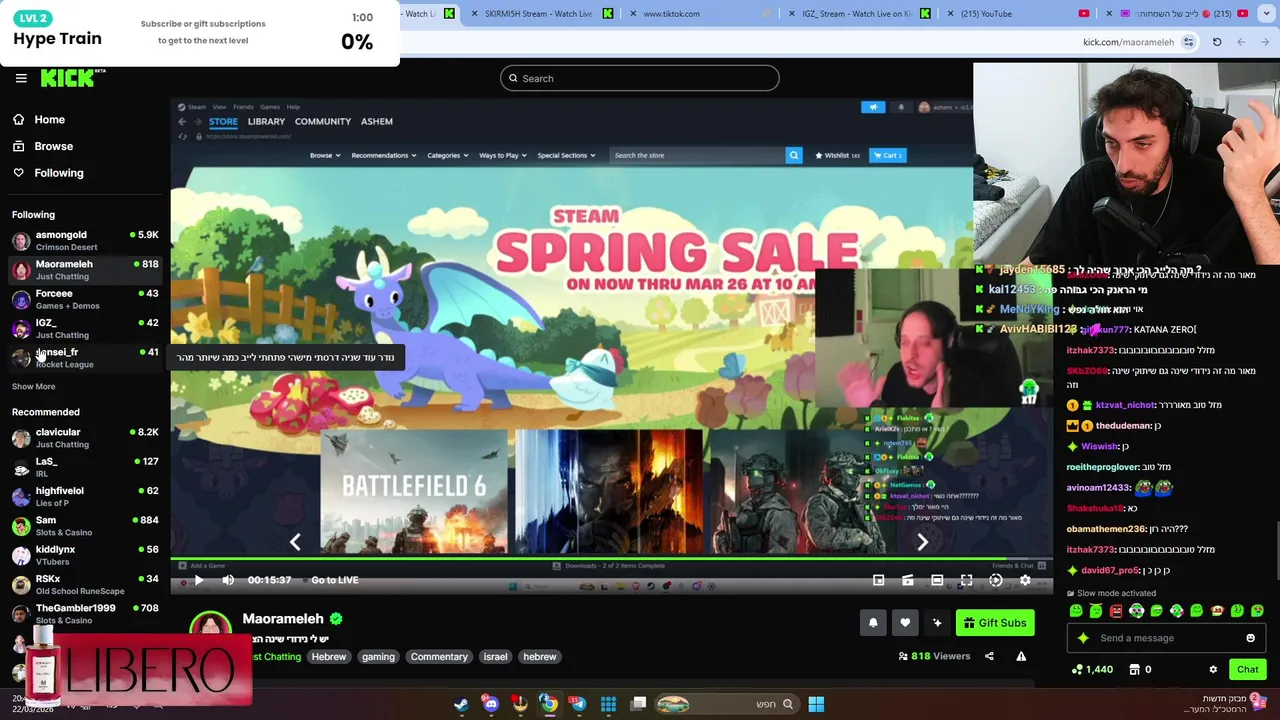Click the stream seek progress bar
1280x720 pixels.
611,559
